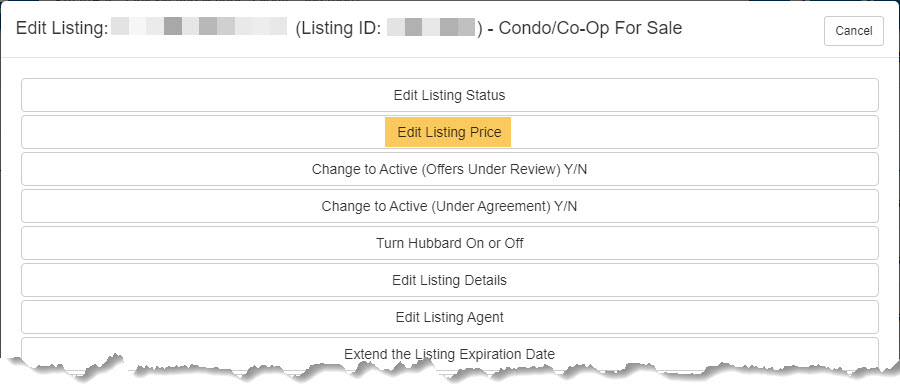Choose Change to Active (Under Agreement) Y/N
Screen dimensions: 900x387
click(x=449, y=206)
